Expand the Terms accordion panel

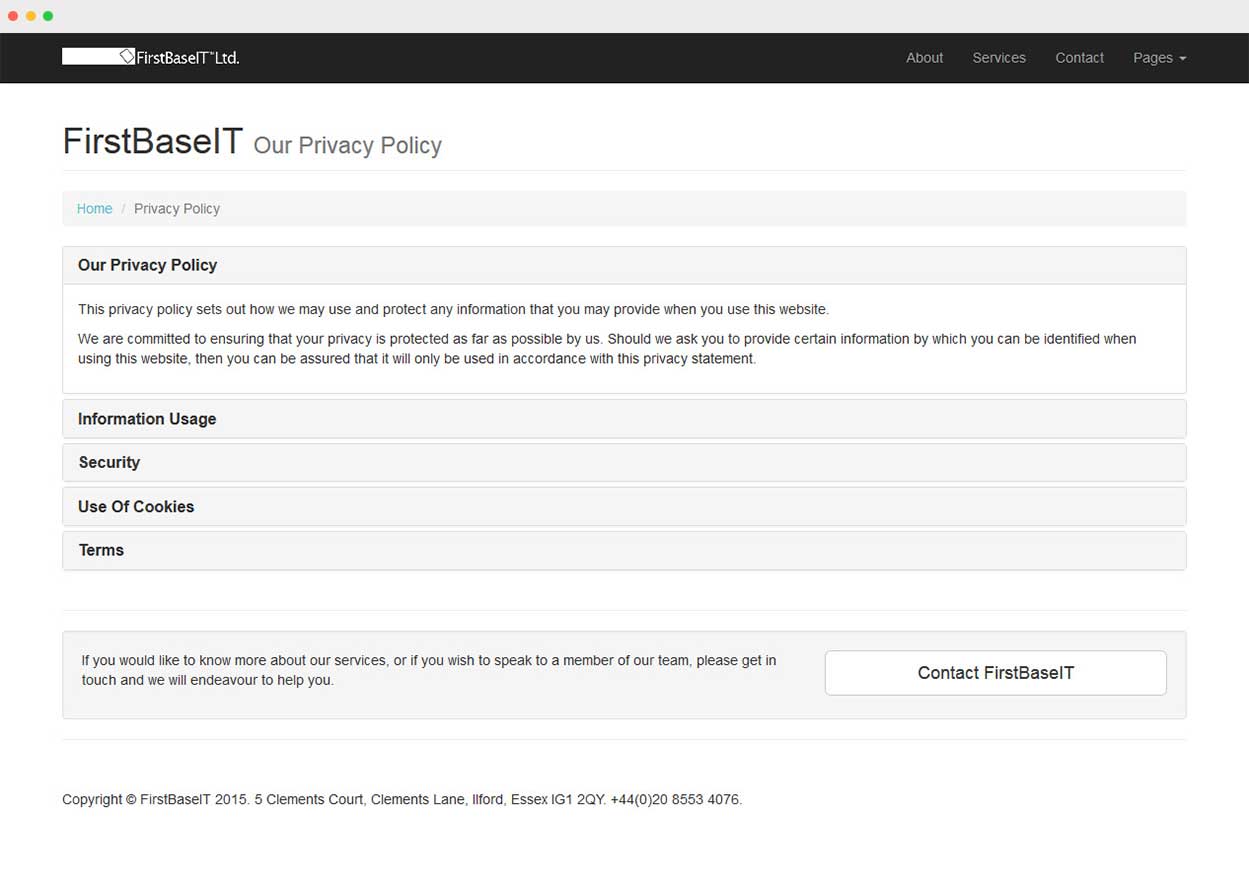[x=101, y=551]
